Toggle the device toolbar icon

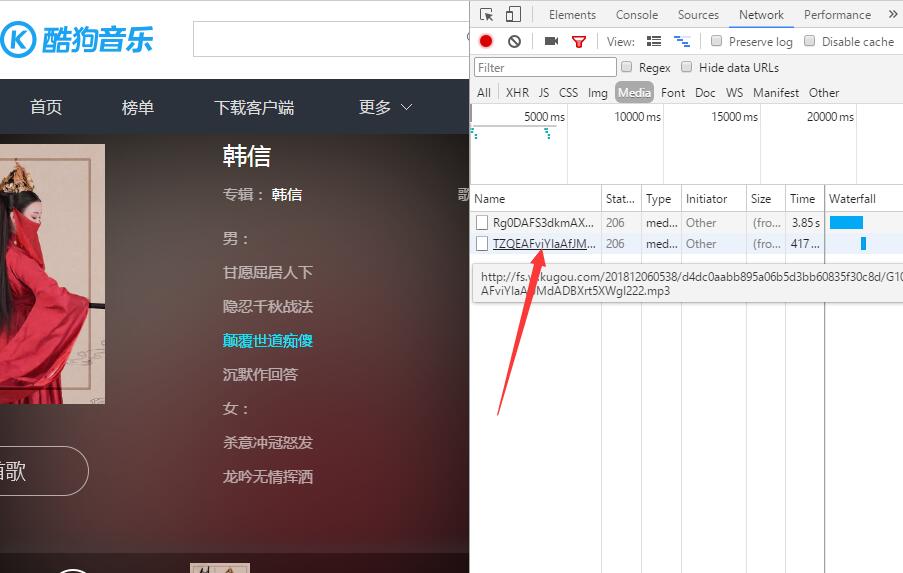tap(513, 14)
